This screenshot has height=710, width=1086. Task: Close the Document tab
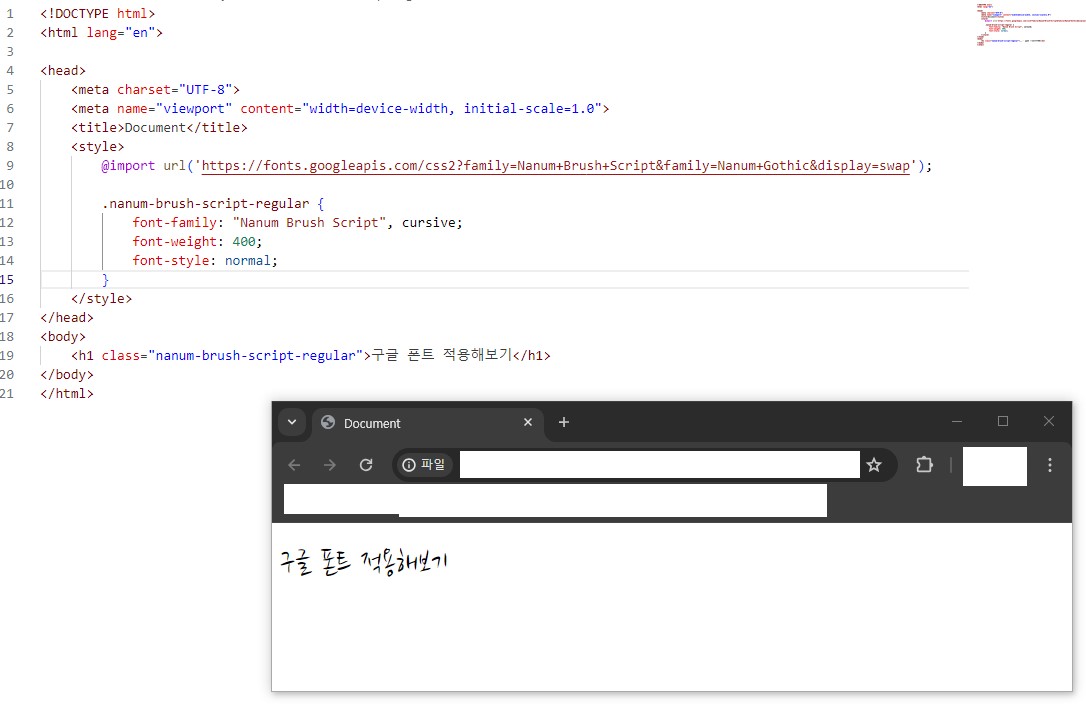point(528,422)
